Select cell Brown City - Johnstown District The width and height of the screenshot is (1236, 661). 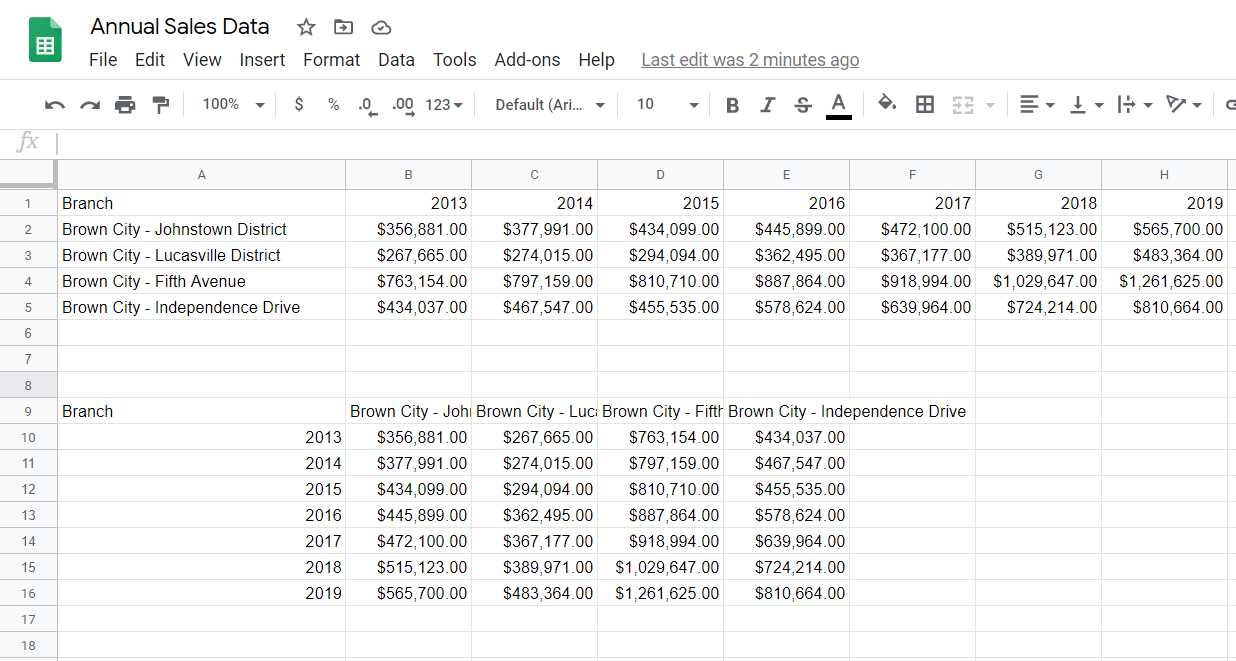tap(201, 229)
